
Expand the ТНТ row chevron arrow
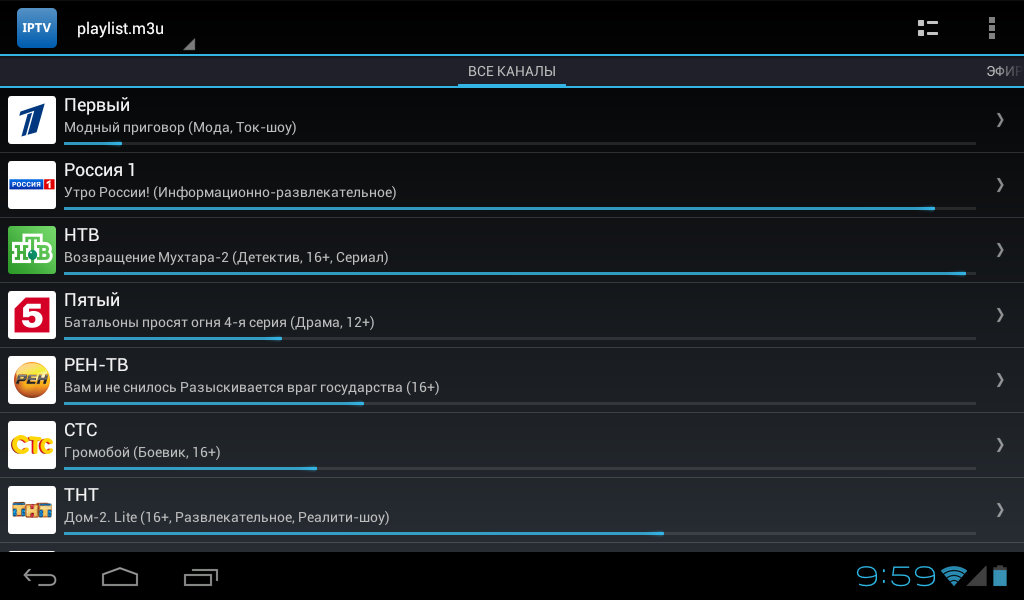(x=1000, y=510)
